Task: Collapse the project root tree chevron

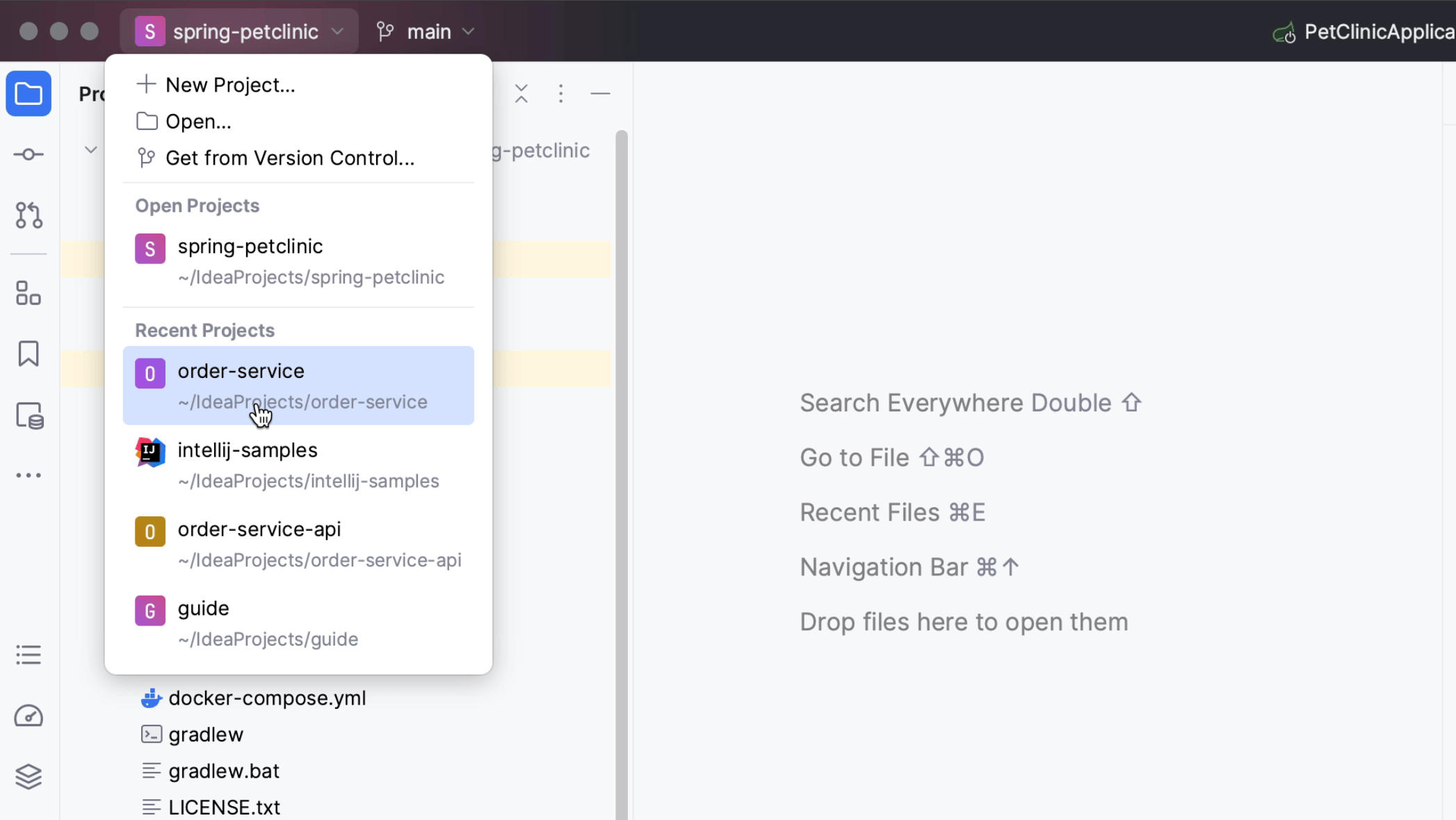Action: pyautogui.click(x=90, y=150)
